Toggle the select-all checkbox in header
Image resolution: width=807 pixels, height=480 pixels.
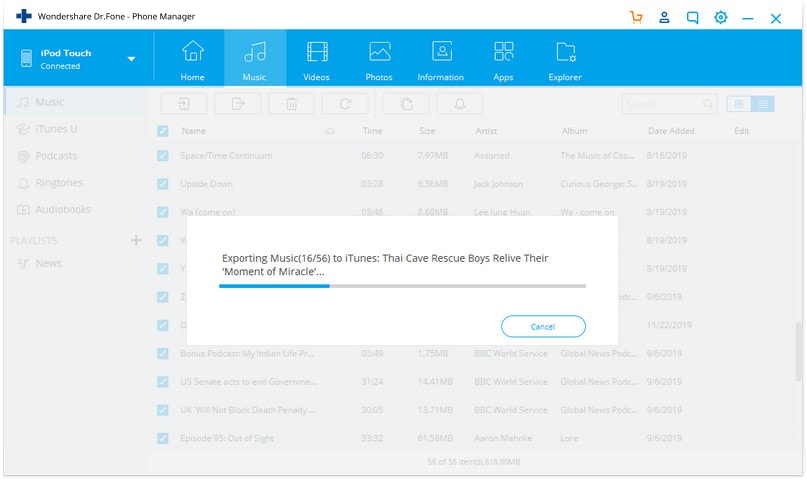pyautogui.click(x=163, y=131)
